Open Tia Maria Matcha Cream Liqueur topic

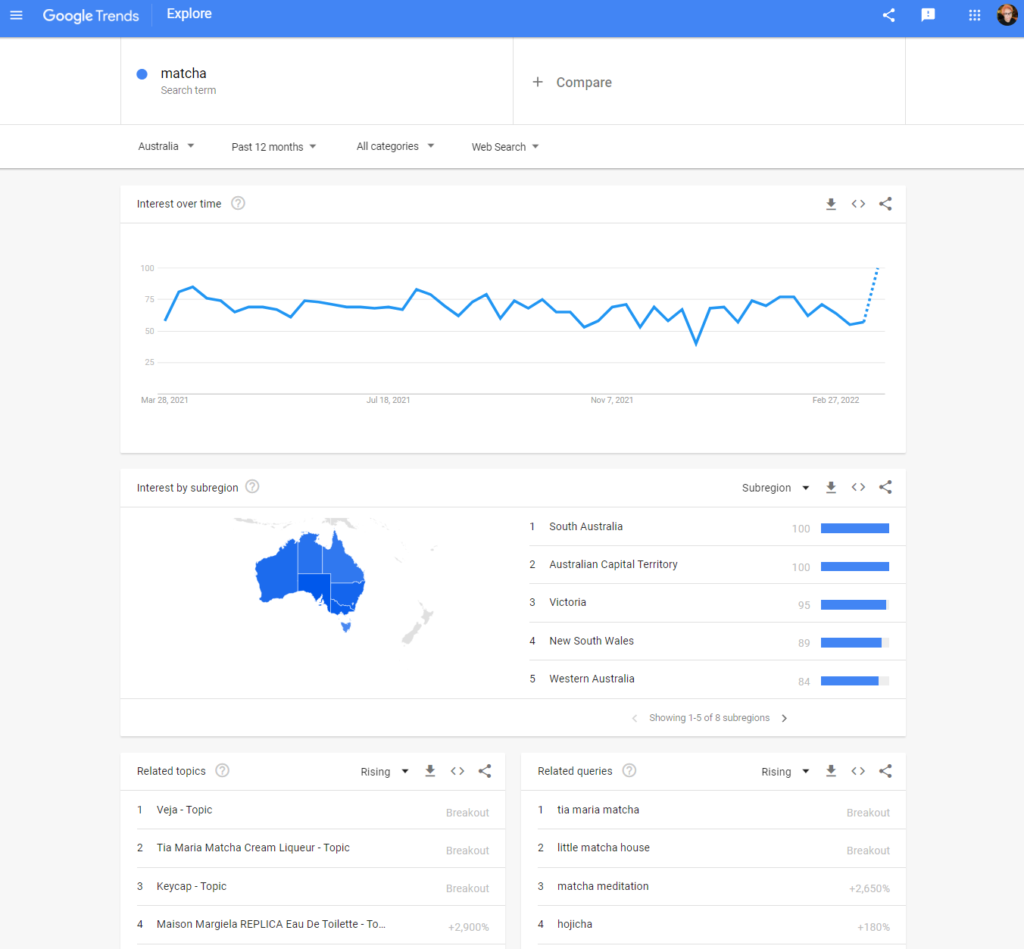coord(253,847)
